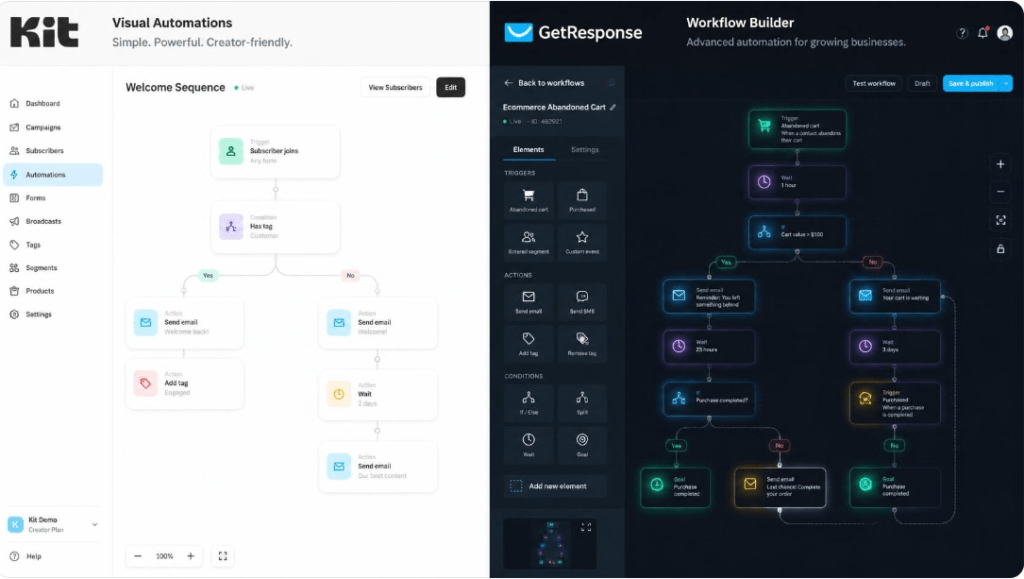Pick the Split condition element
Screen dimensions: 1024x579
pos(582,403)
